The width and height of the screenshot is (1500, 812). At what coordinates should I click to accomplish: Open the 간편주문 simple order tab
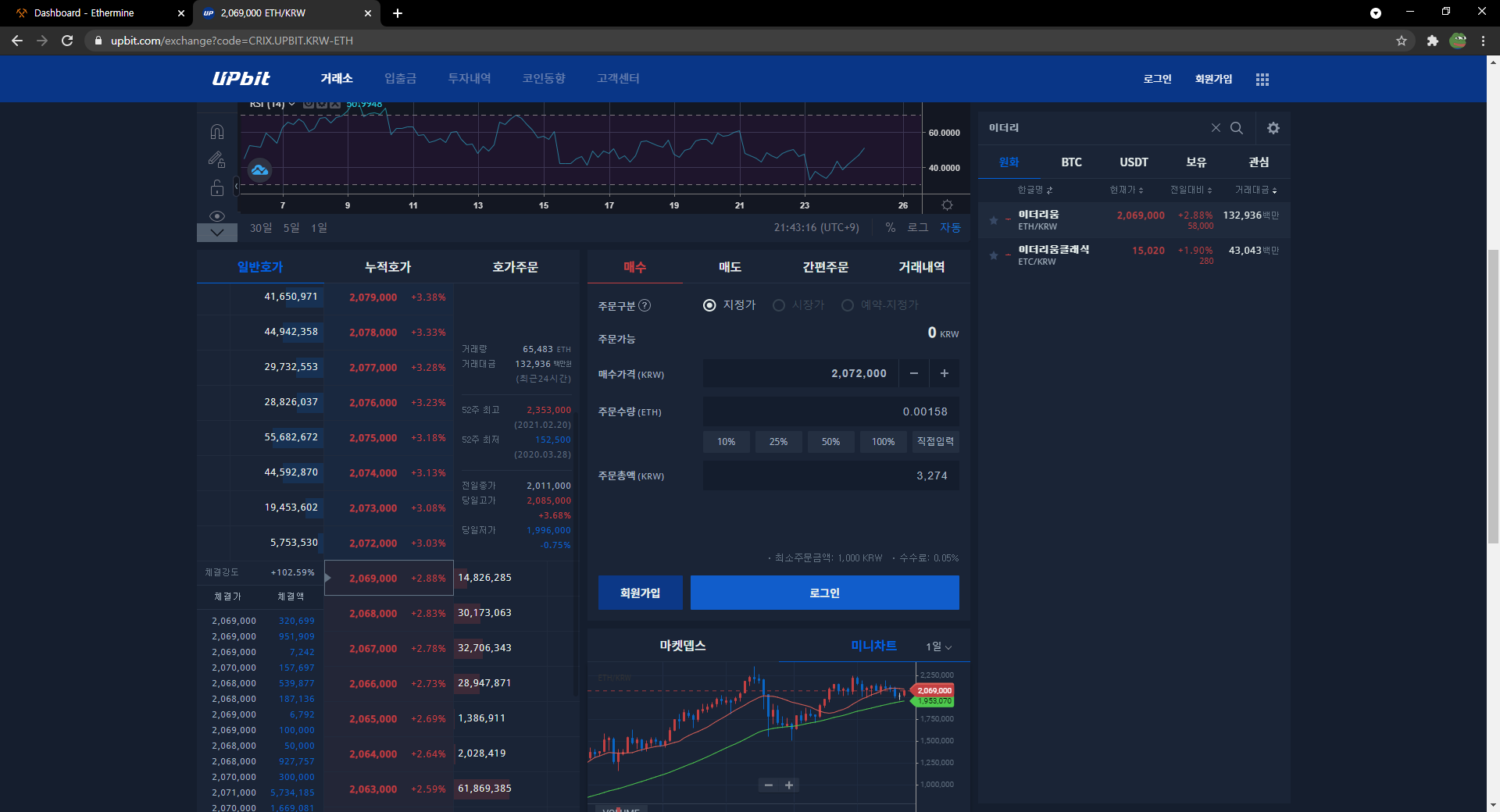click(x=826, y=267)
